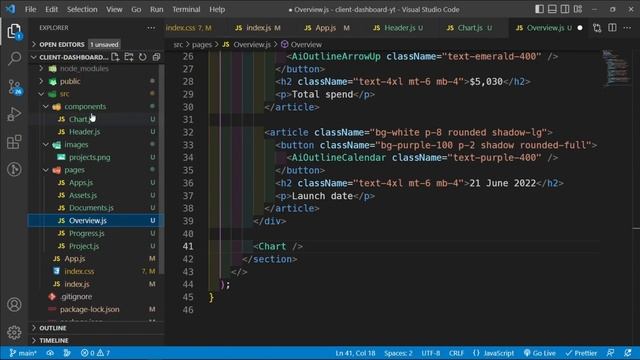Click the Go Live status bar button
Image resolution: width=640 pixels, height=360 pixels.
pyautogui.click(x=540, y=353)
